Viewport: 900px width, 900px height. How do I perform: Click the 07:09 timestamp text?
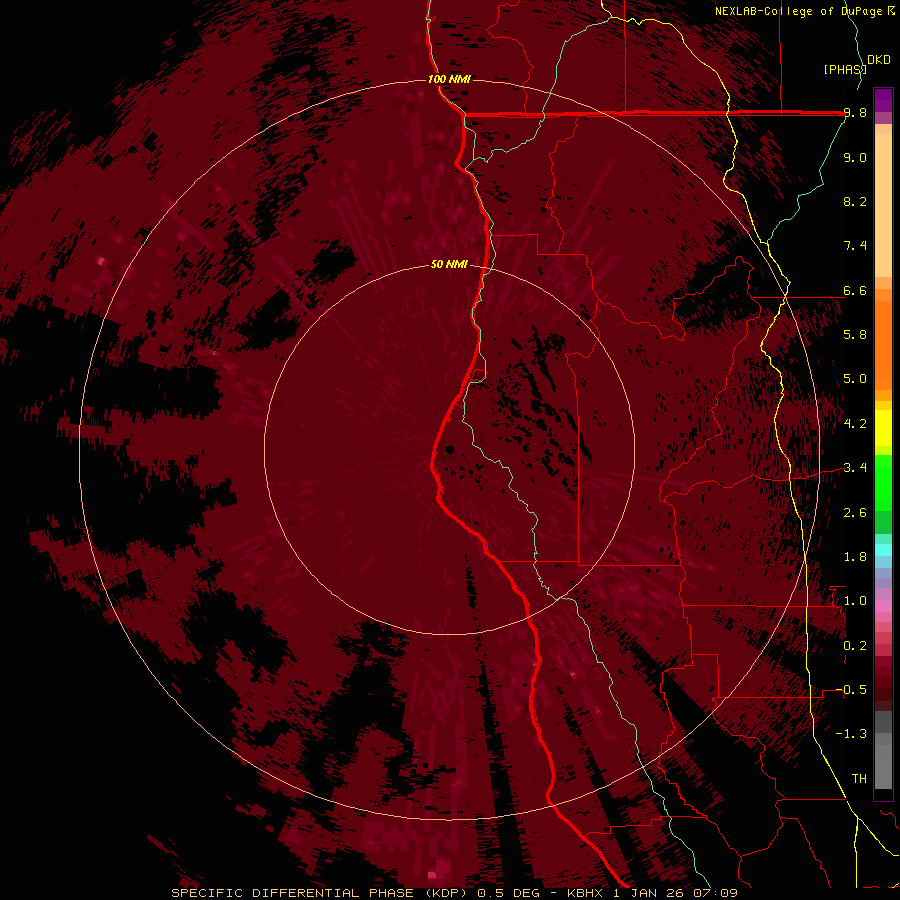(718, 893)
